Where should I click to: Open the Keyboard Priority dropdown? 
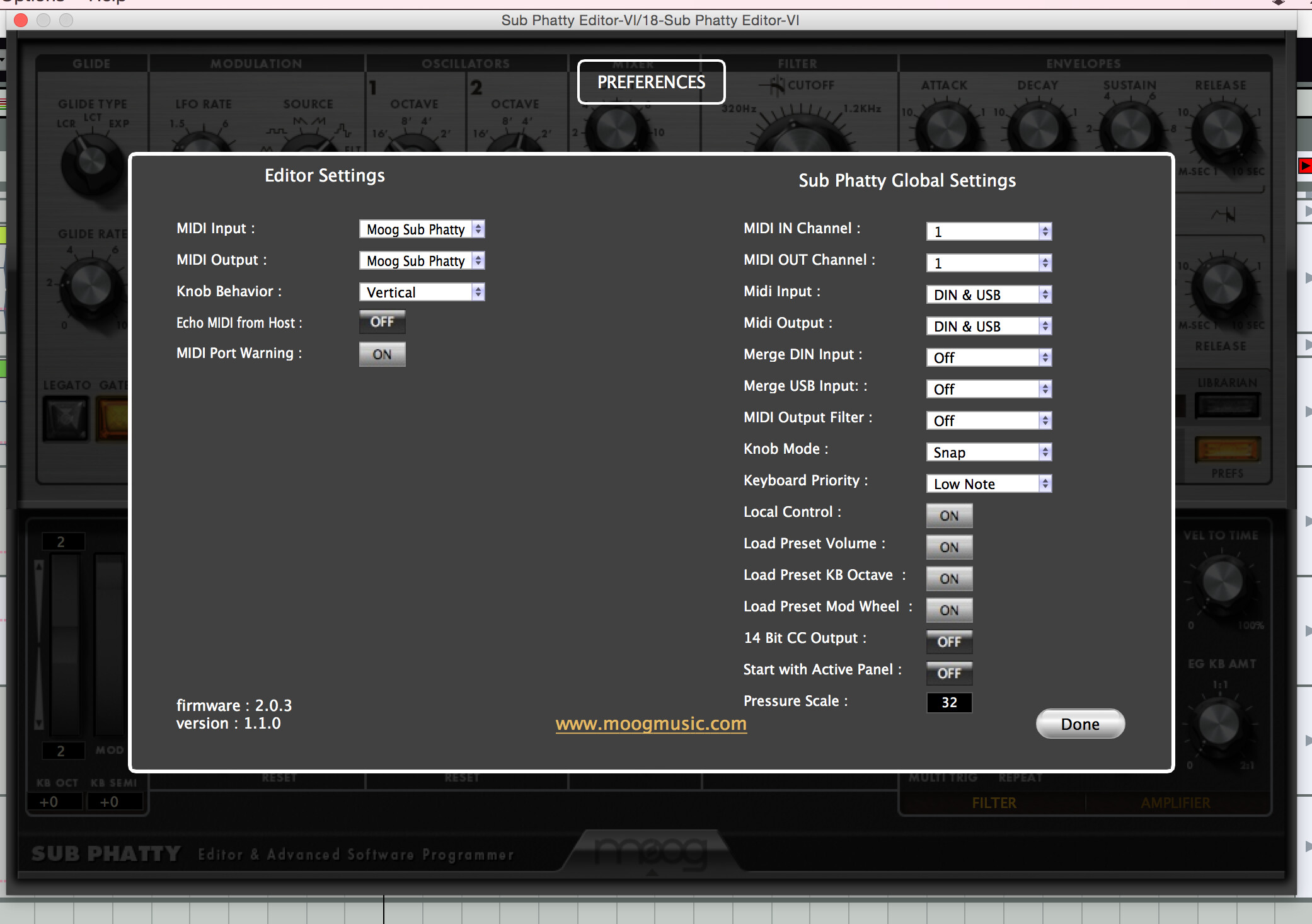click(988, 483)
